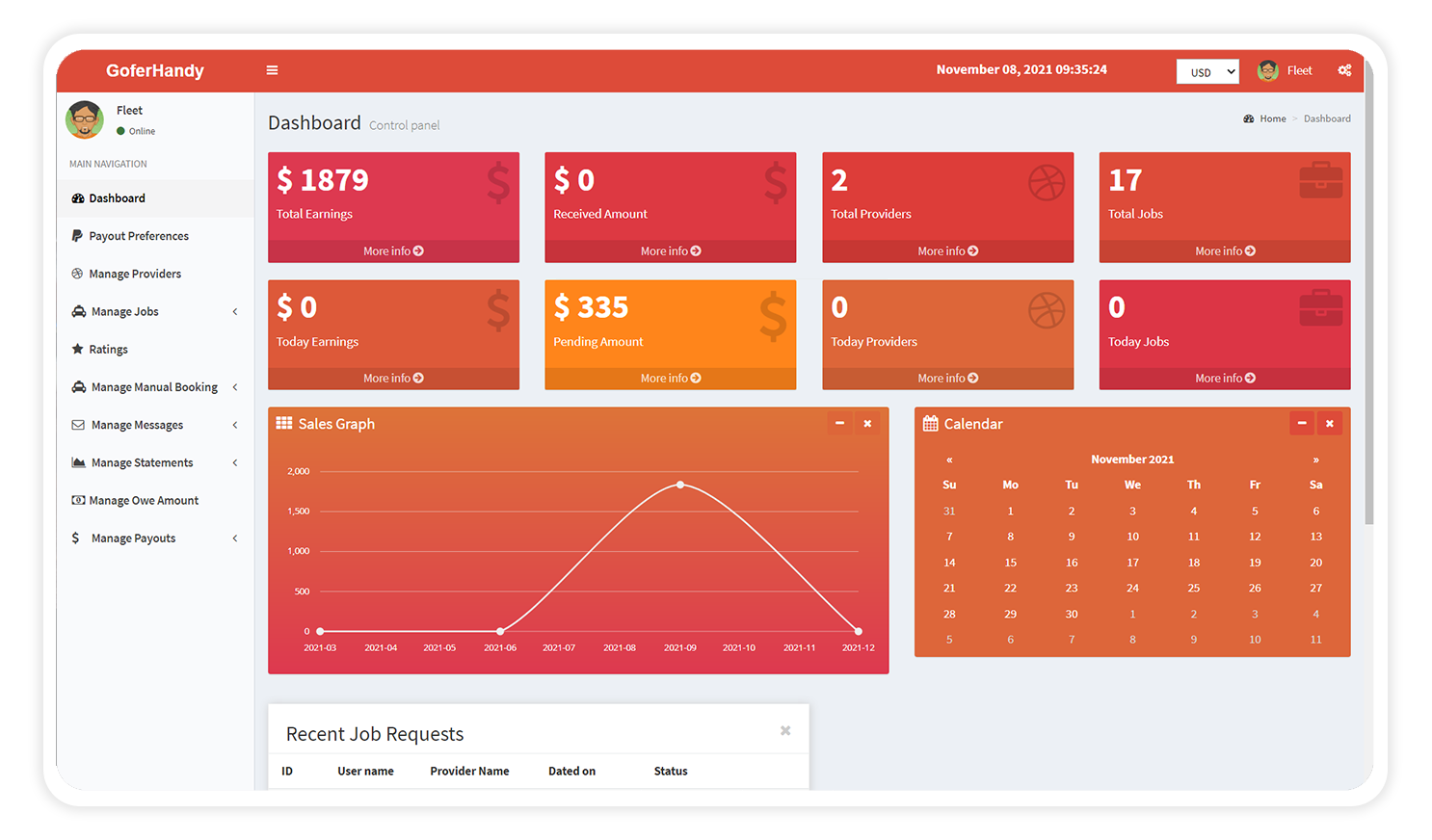Screen dimensions: 1432x840
Task: Expand the Manage Messages submenu arrow
Action: pos(235,425)
